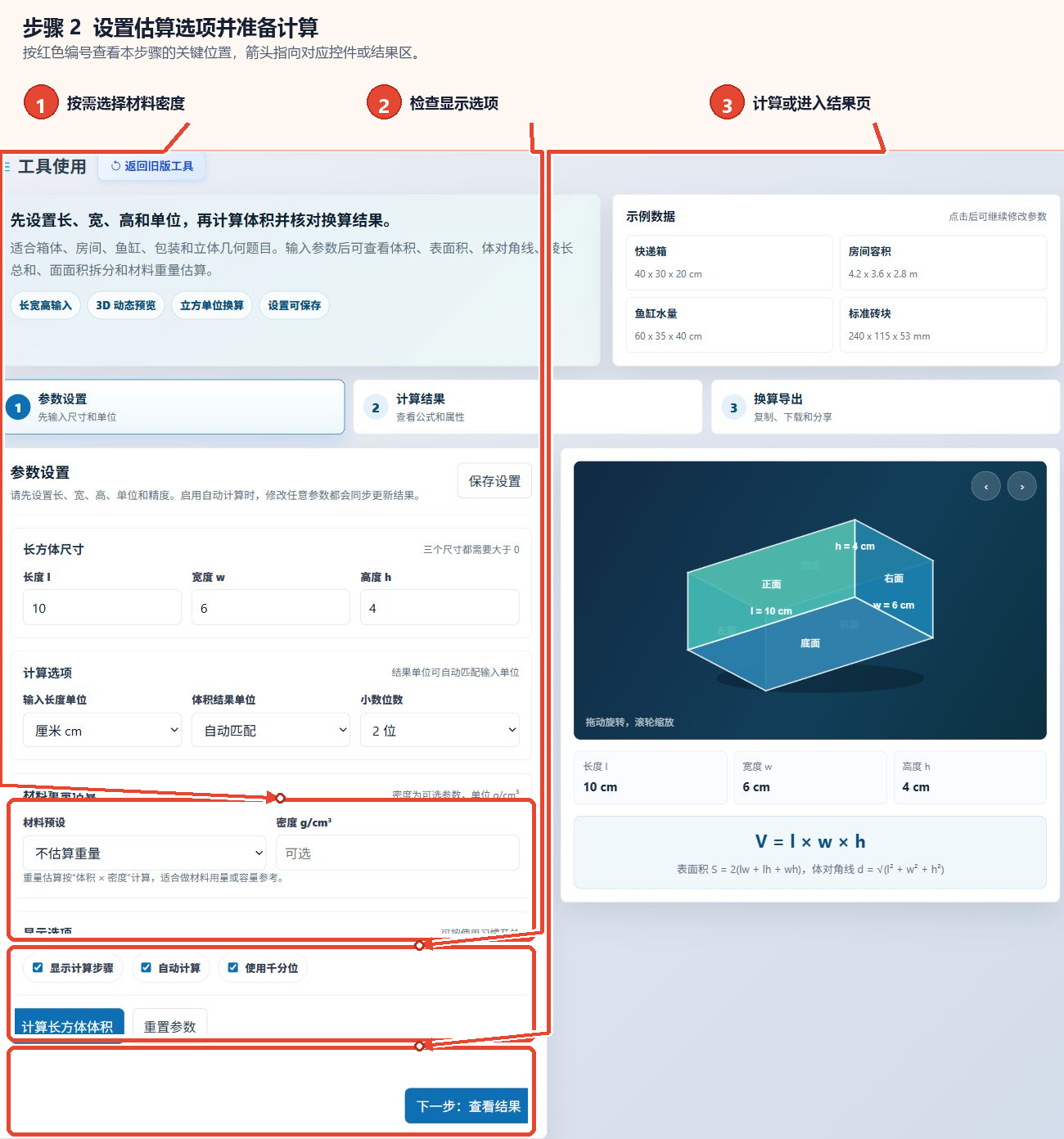This screenshot has height=1139, width=1064.
Task: Click the 长度 l input field
Action: [x=102, y=607]
